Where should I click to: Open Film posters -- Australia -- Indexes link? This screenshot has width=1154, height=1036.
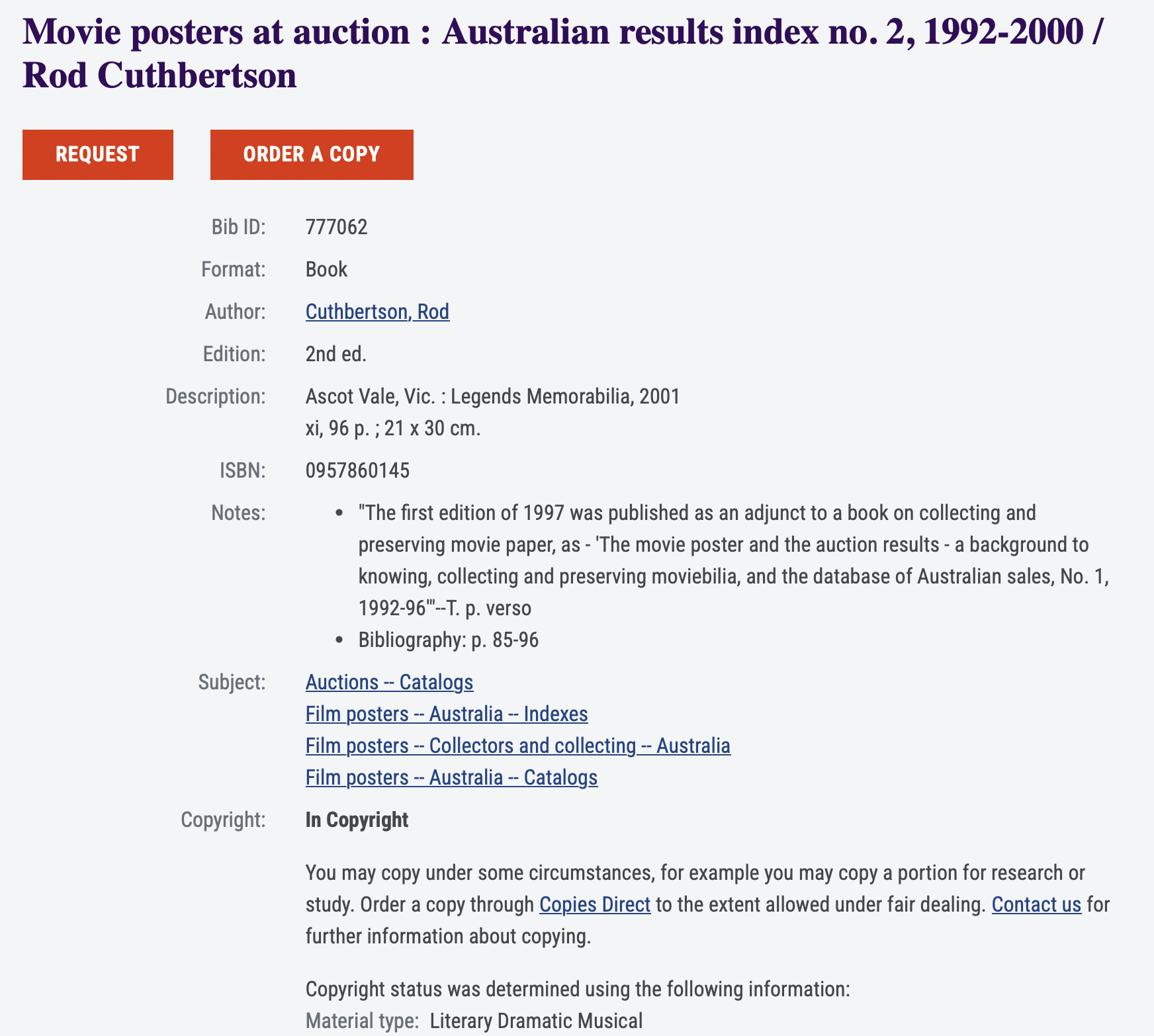click(x=447, y=714)
